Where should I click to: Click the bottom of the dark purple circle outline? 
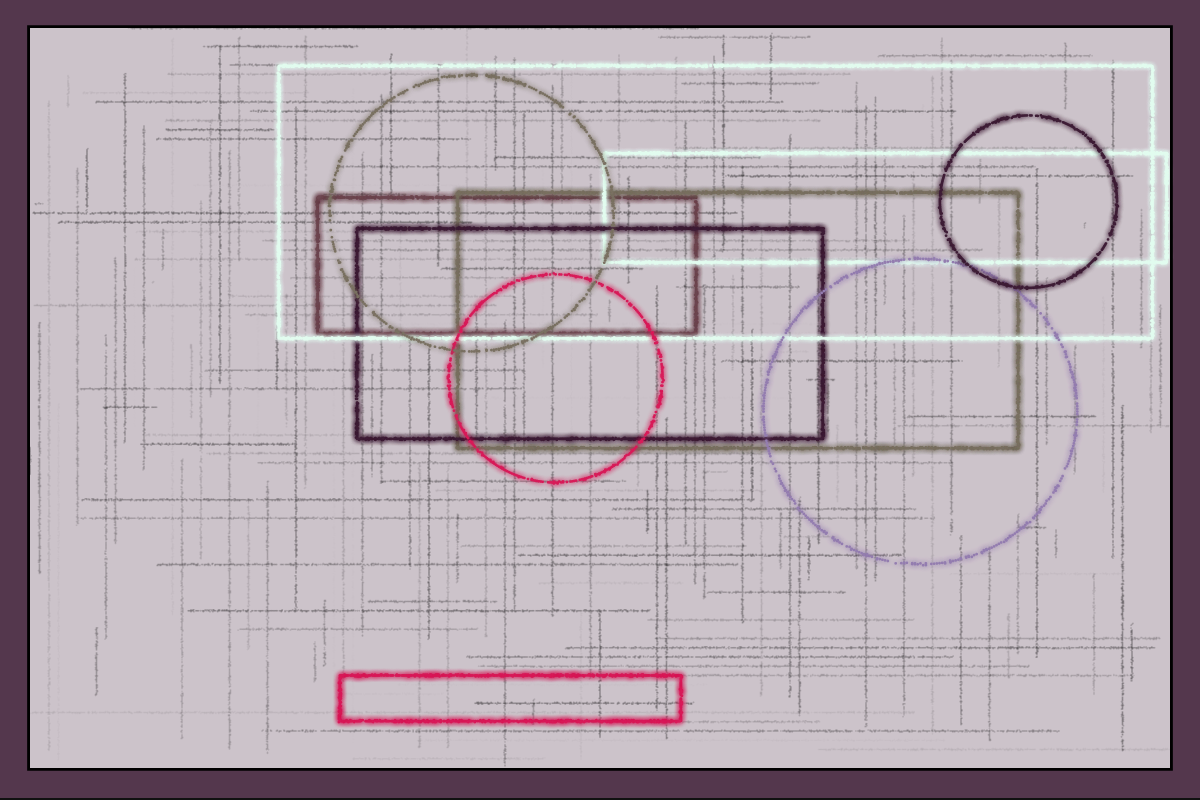point(1028,288)
